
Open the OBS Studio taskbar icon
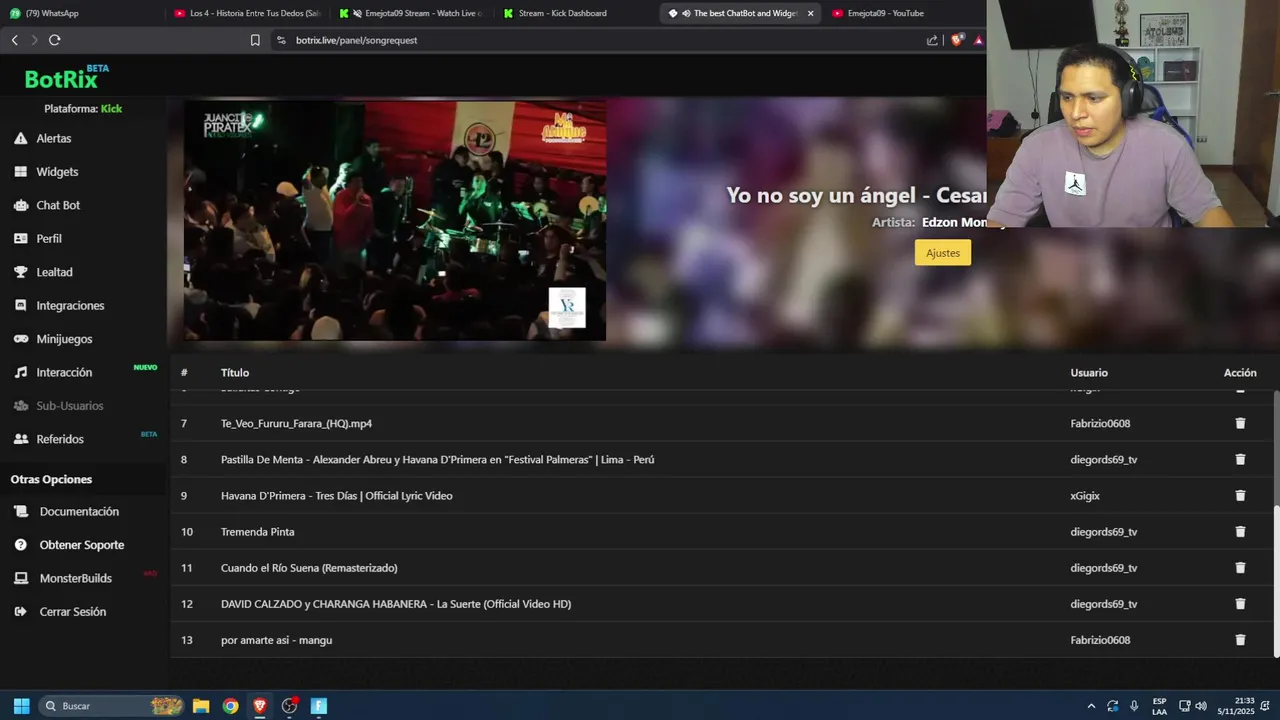pyautogui.click(x=289, y=706)
